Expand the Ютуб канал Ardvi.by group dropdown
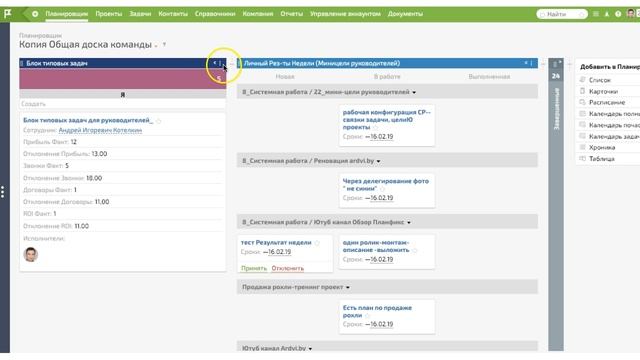640x360 pixels. 311,349
